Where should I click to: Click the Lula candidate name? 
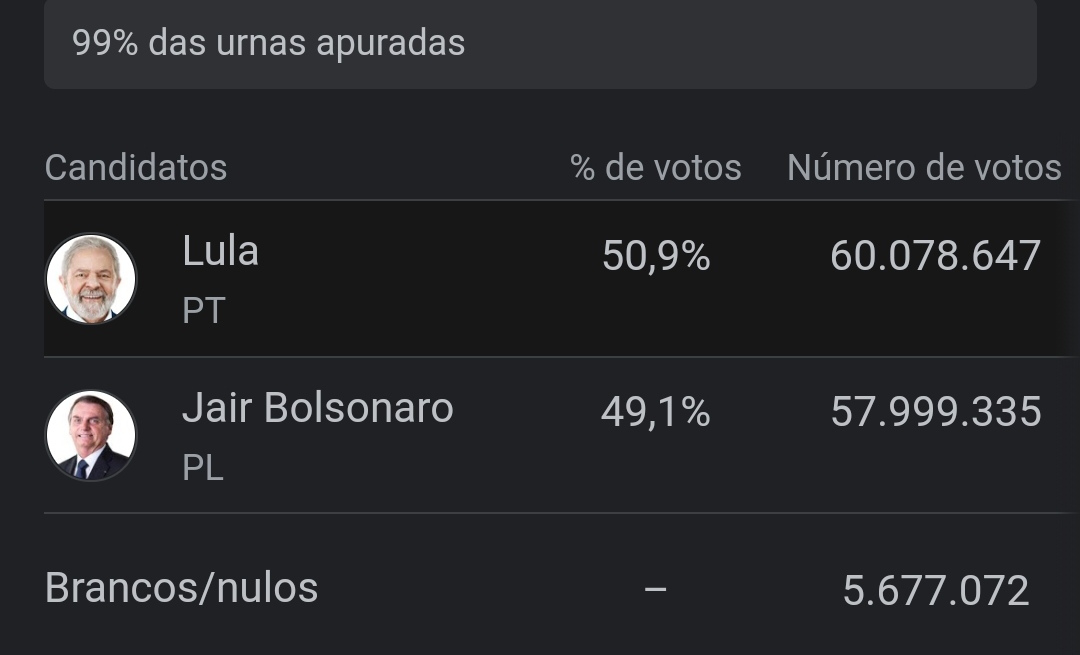tap(220, 251)
